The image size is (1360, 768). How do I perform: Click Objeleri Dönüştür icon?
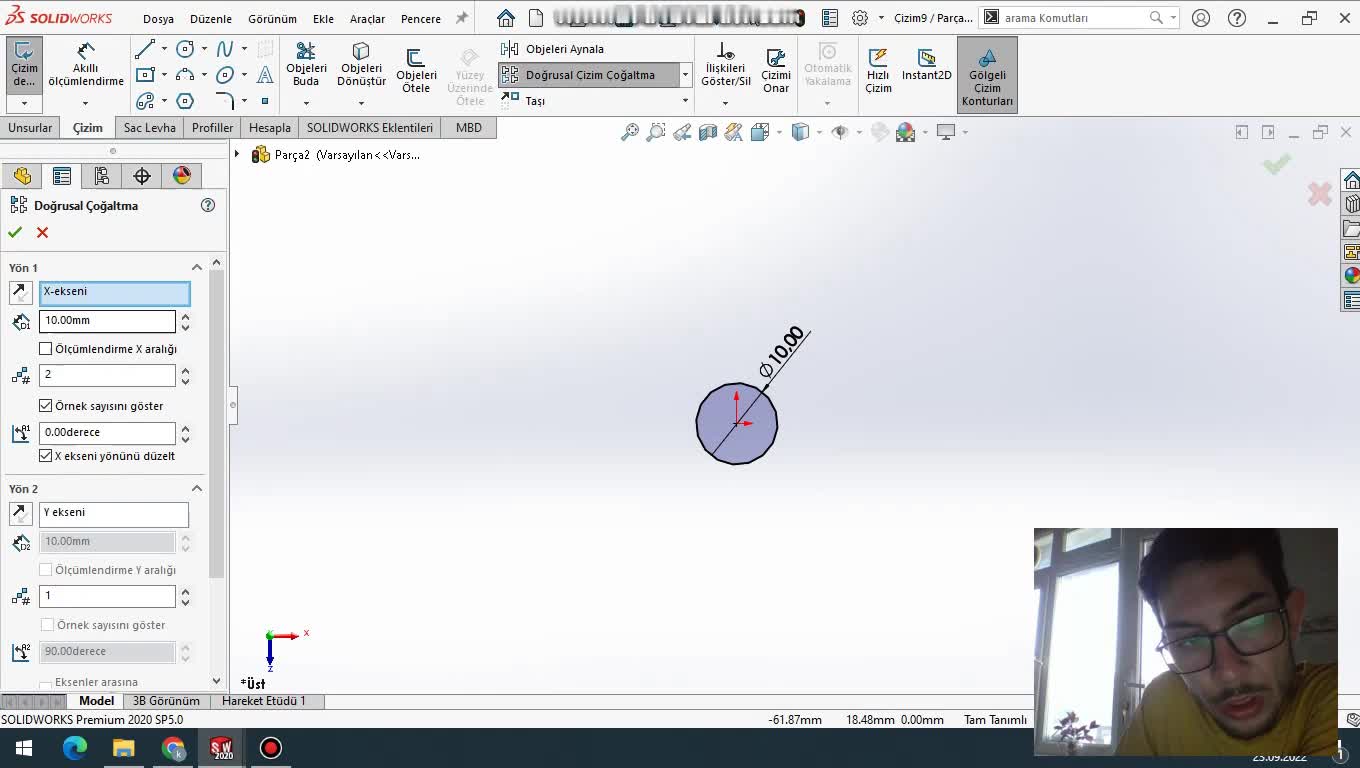[x=361, y=65]
